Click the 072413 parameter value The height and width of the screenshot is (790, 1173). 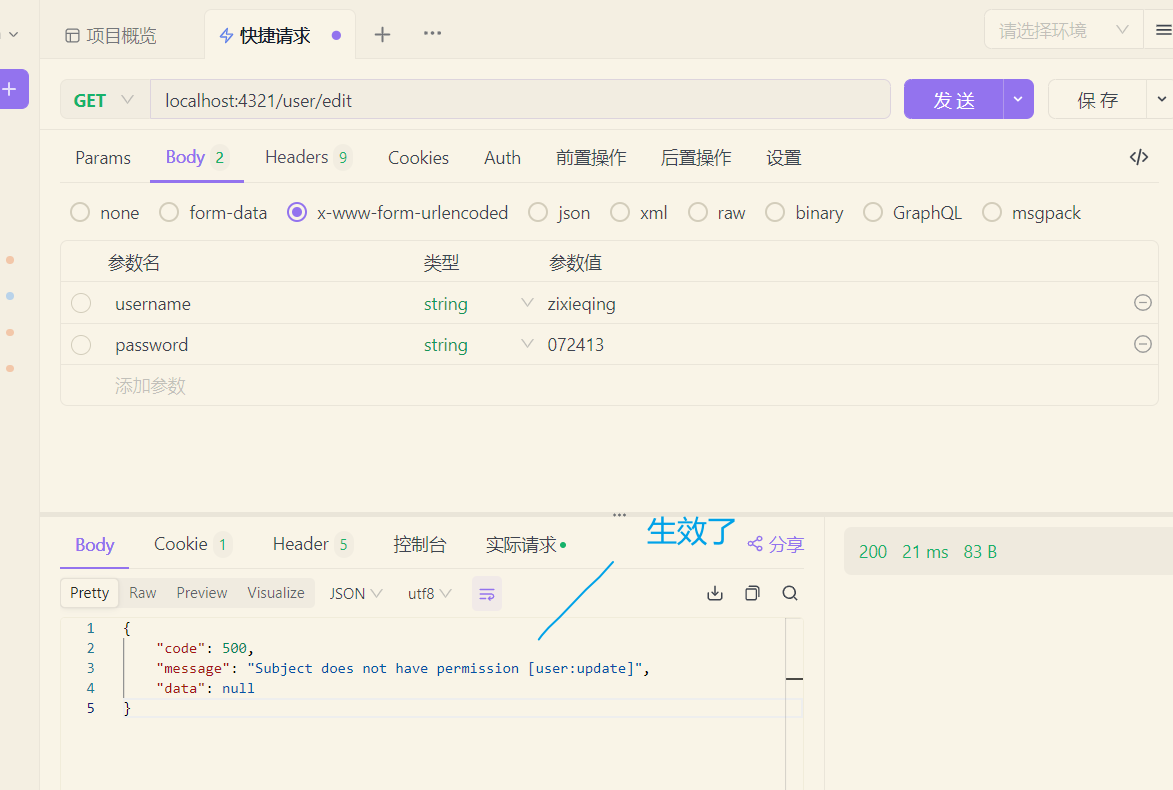pyautogui.click(x=575, y=345)
